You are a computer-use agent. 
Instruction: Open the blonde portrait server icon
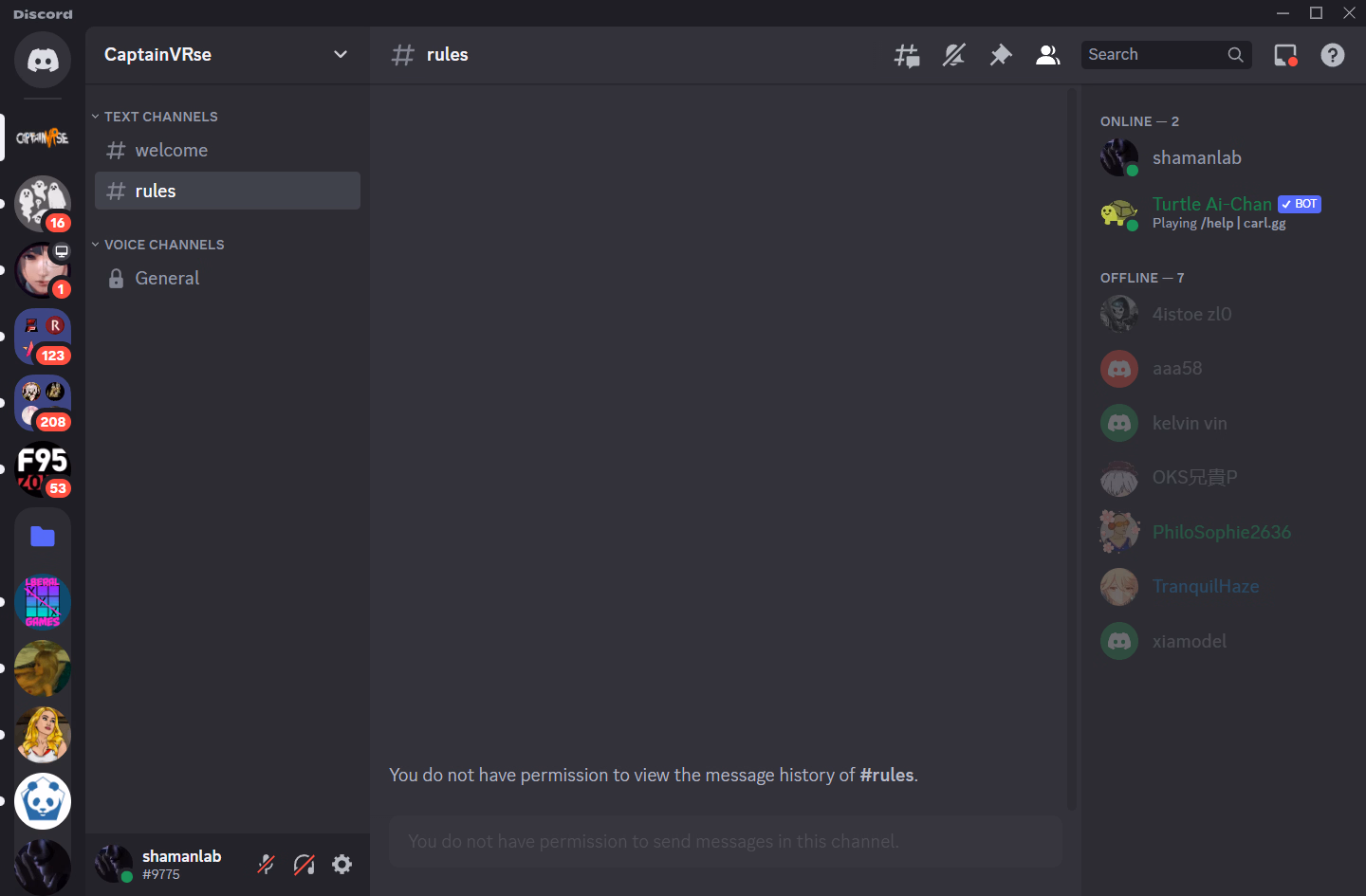coord(43,668)
